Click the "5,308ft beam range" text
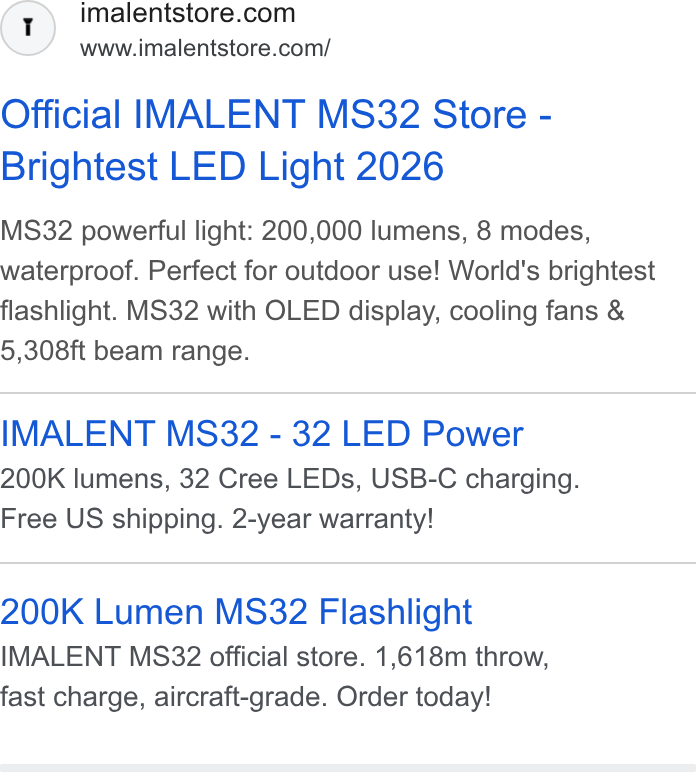 [125, 351]
